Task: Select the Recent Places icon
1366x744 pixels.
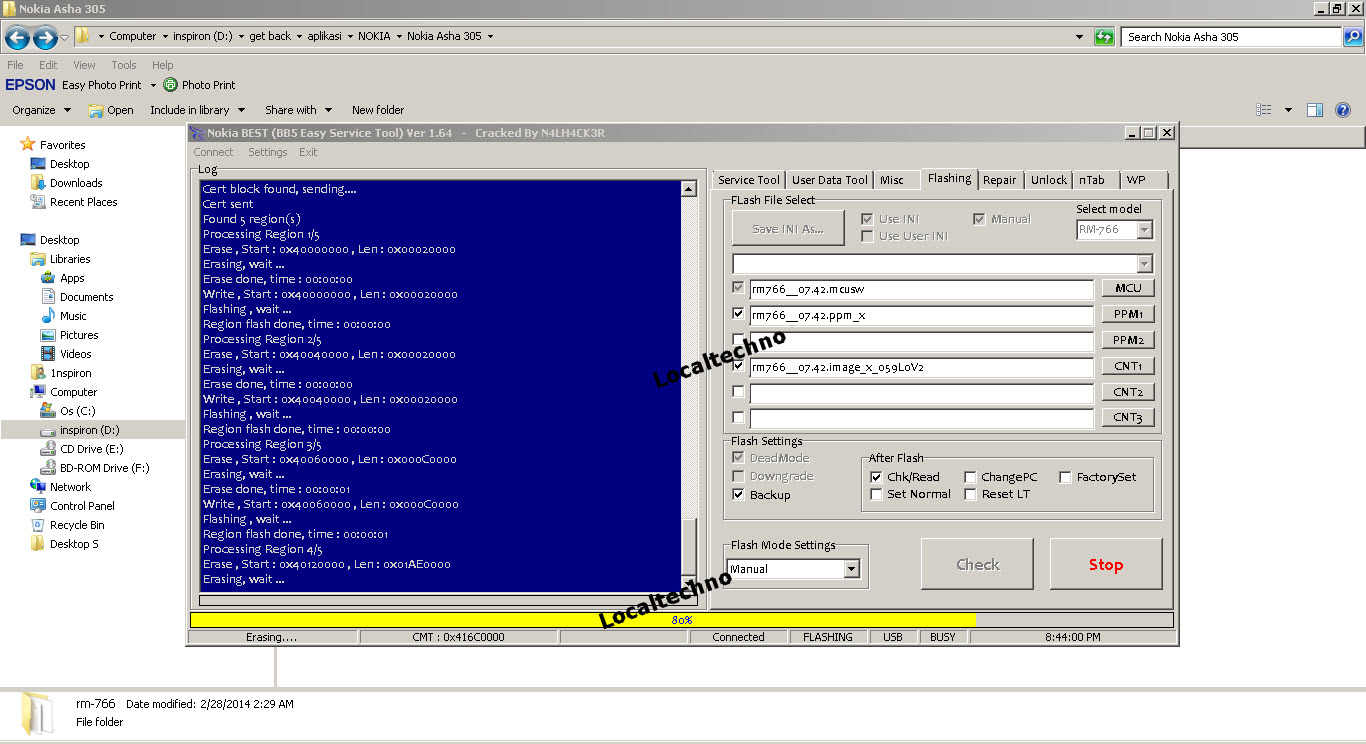Action: tap(38, 202)
